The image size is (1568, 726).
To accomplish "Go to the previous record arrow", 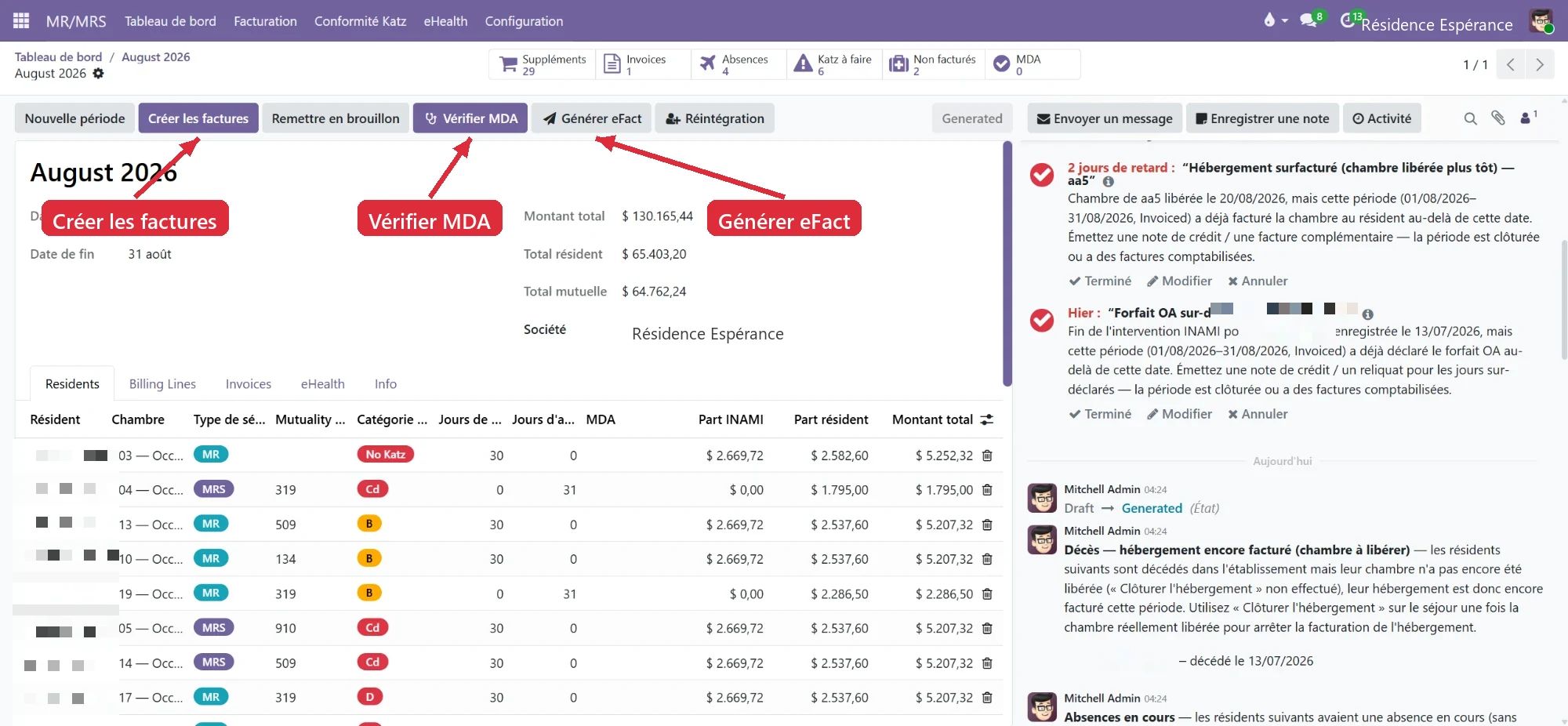I will pos(1510,64).
